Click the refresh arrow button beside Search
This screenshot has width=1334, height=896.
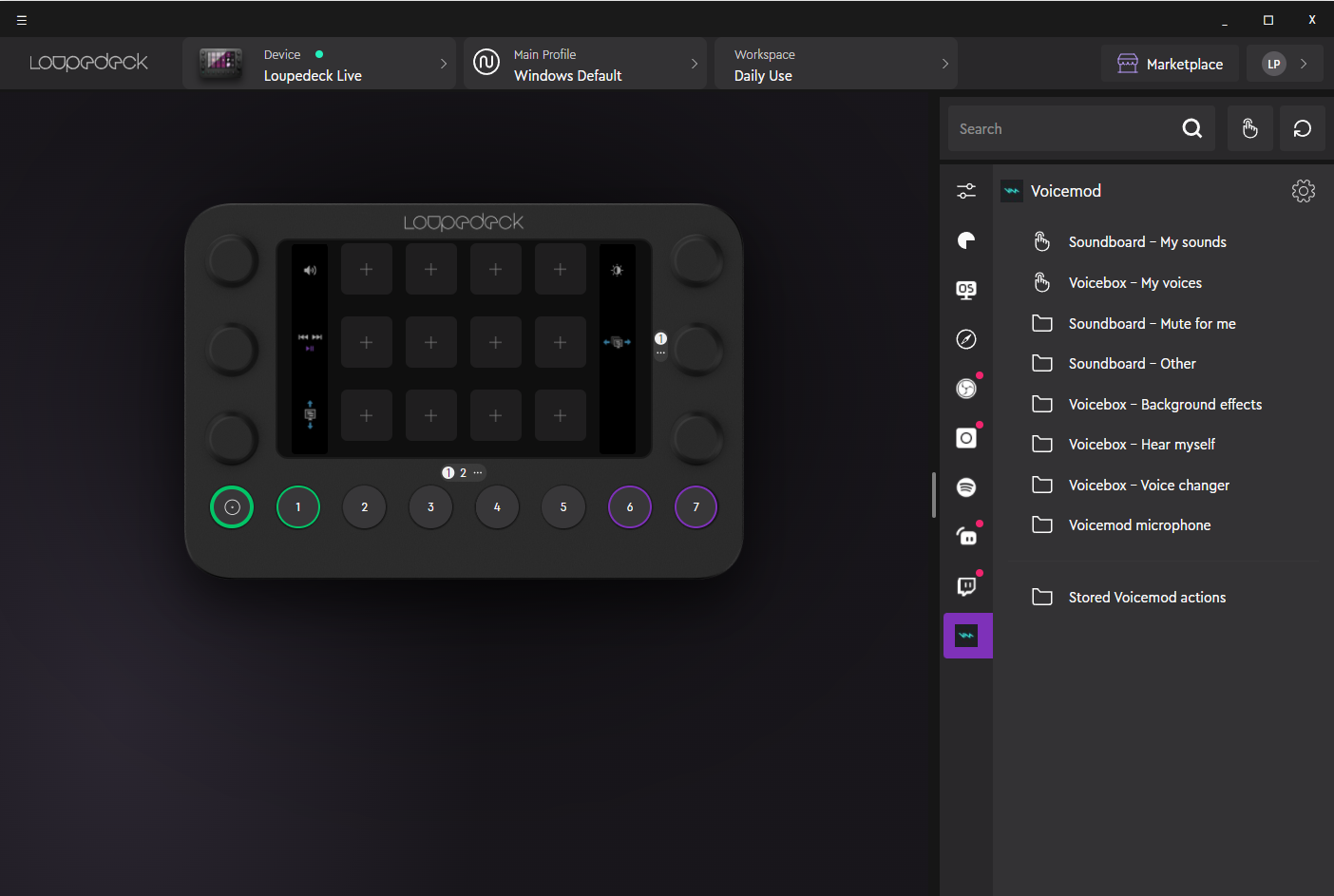(x=1303, y=128)
